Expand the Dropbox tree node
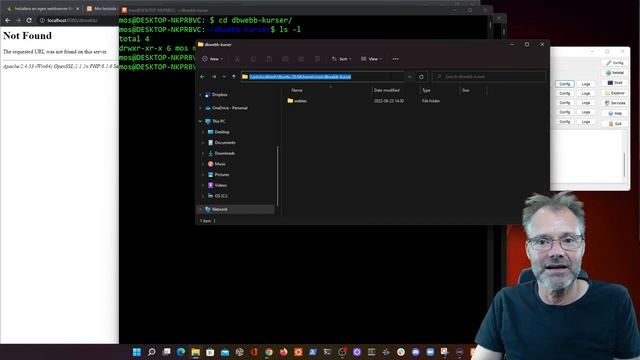Image resolution: width=640 pixels, height=360 pixels. tap(200, 95)
